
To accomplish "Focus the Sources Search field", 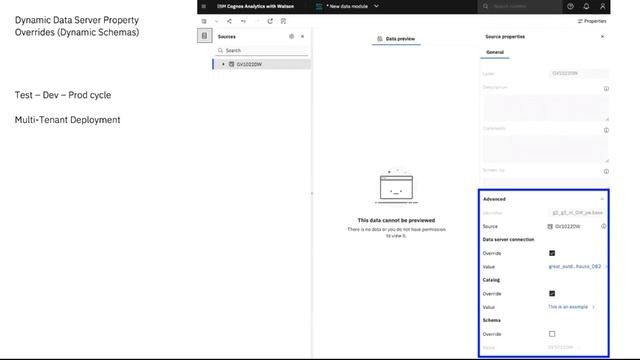I will (262, 50).
